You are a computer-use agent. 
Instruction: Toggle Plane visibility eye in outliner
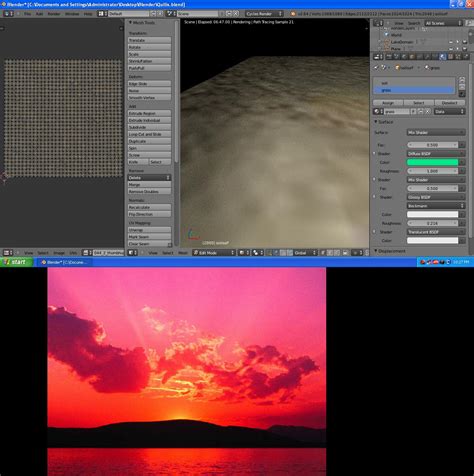click(x=451, y=49)
